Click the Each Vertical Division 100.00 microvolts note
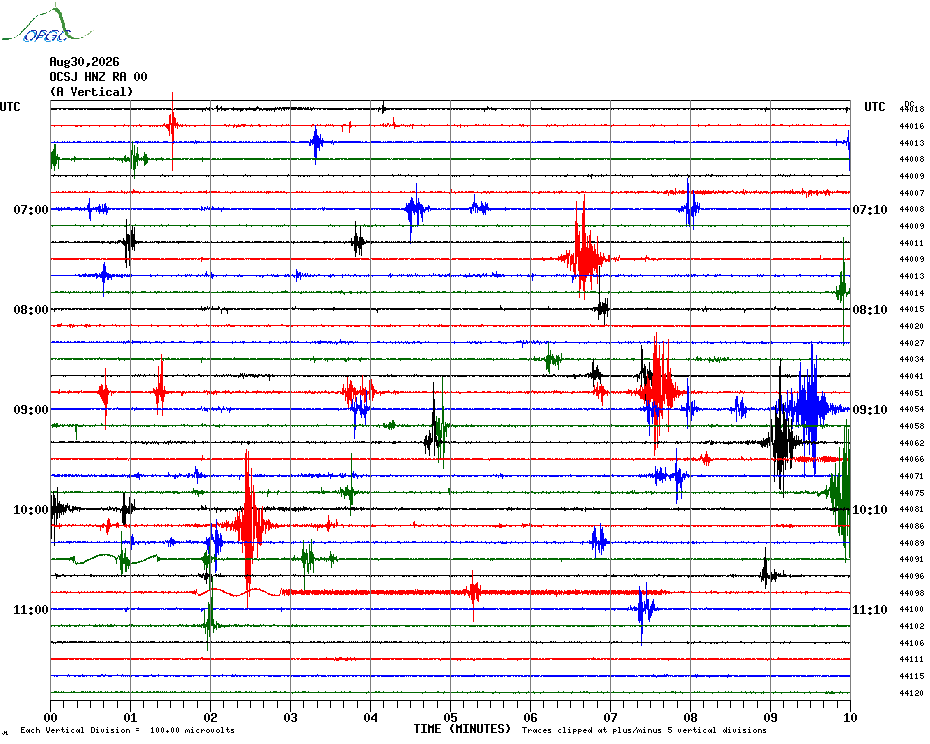Screen dimensions: 930x744 tap(128, 730)
